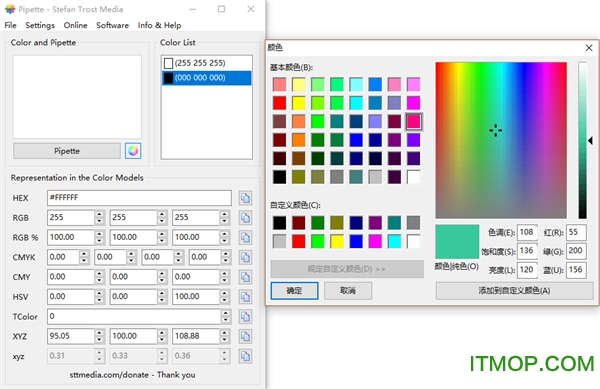The height and width of the screenshot is (389, 600).
Task: Close the Pipette window
Action: (x=251, y=9)
